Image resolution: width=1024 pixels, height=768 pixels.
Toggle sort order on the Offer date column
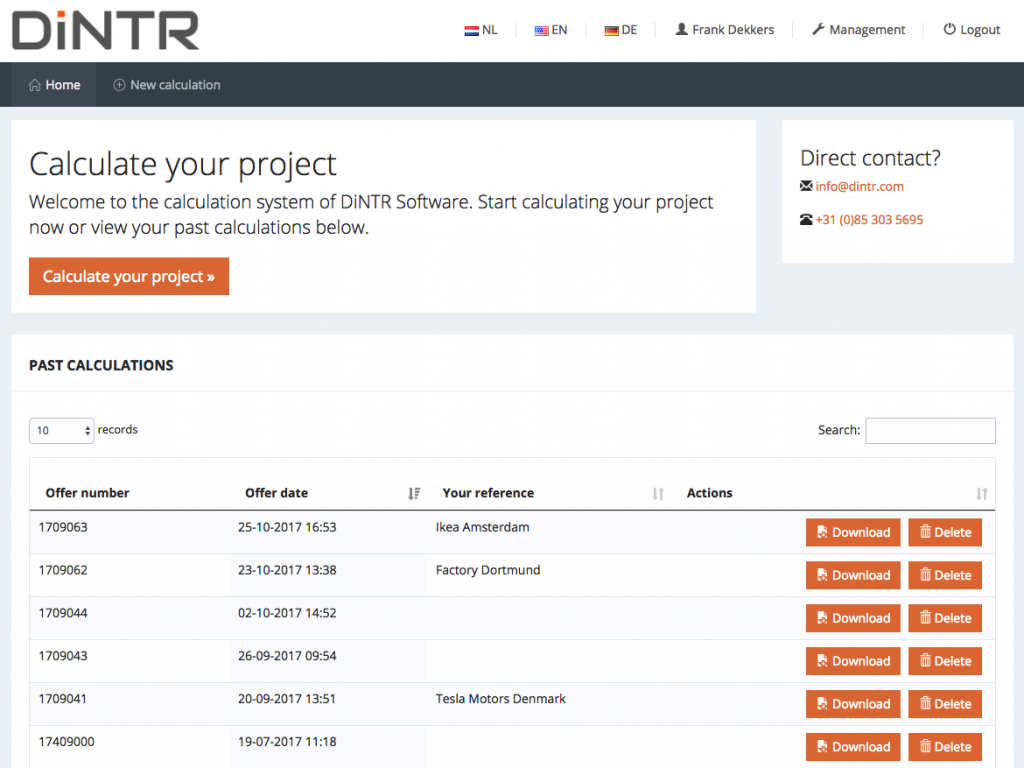tap(414, 493)
